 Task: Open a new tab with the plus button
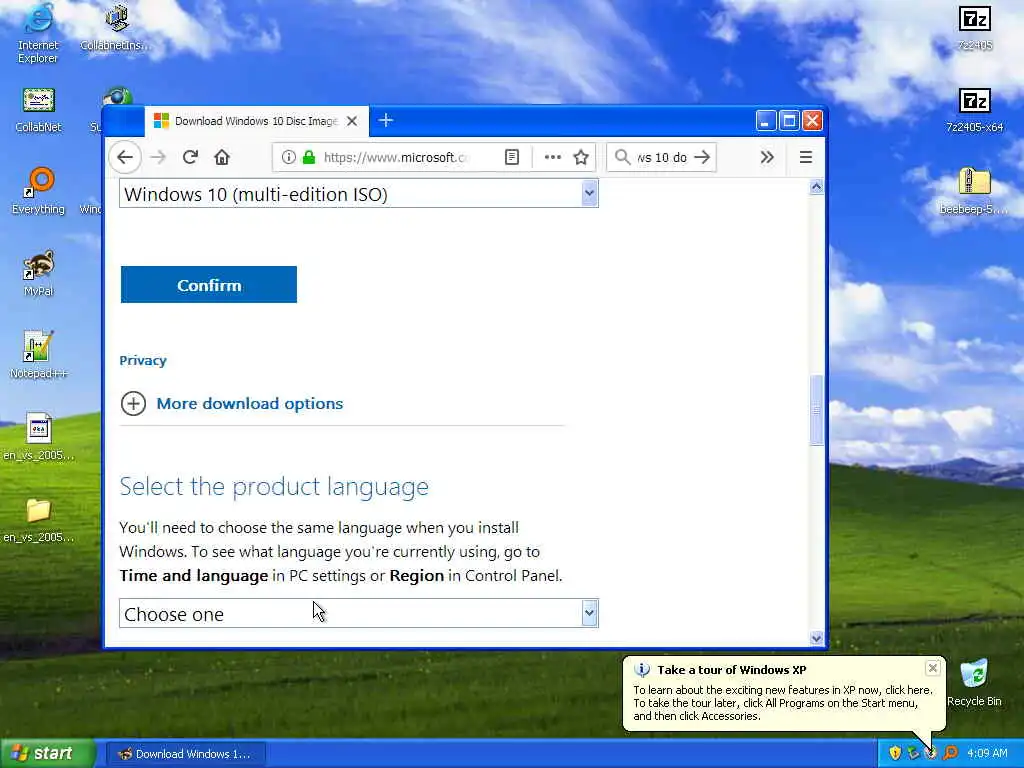coord(385,120)
